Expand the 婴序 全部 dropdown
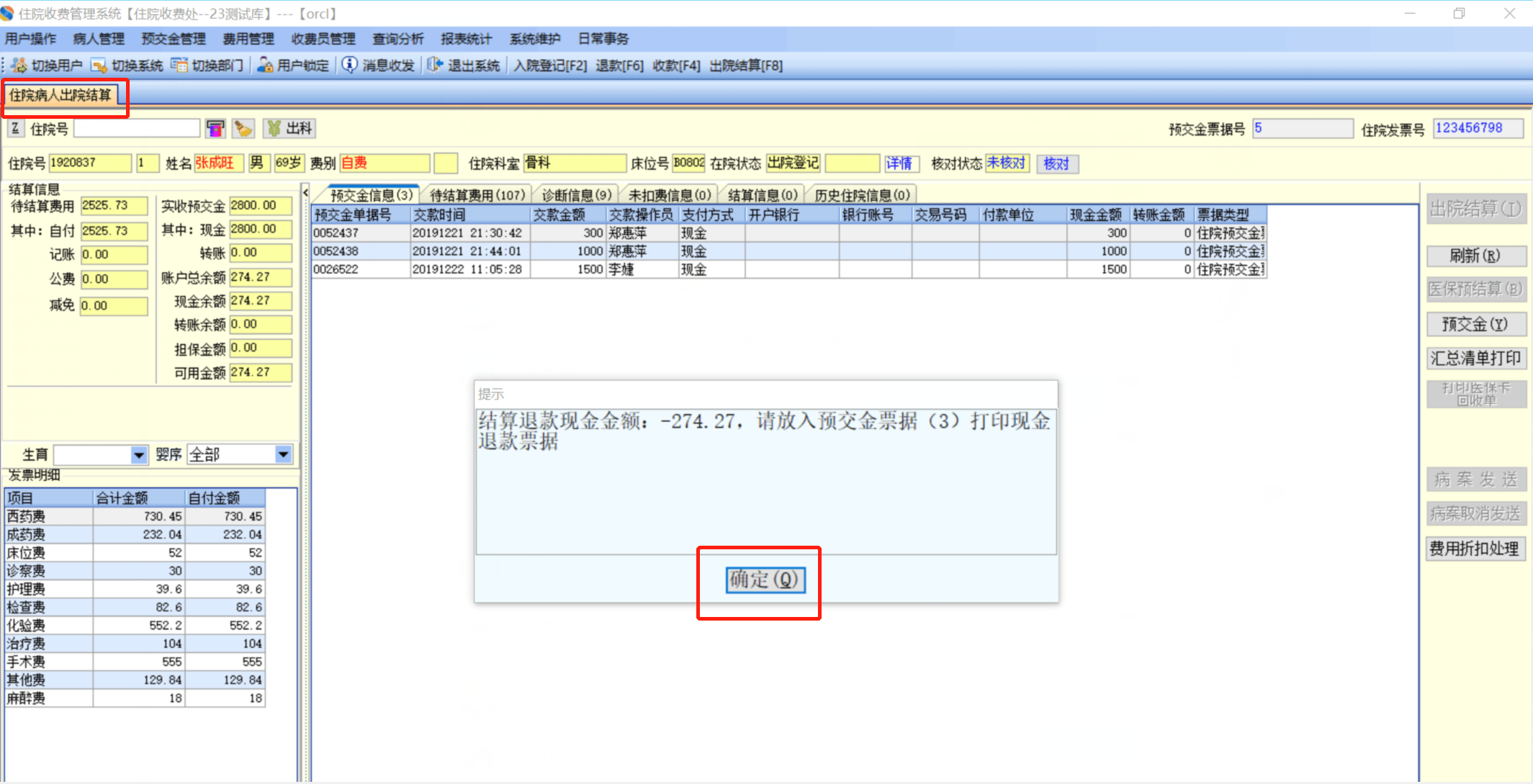This screenshot has height=784, width=1533. [284, 455]
